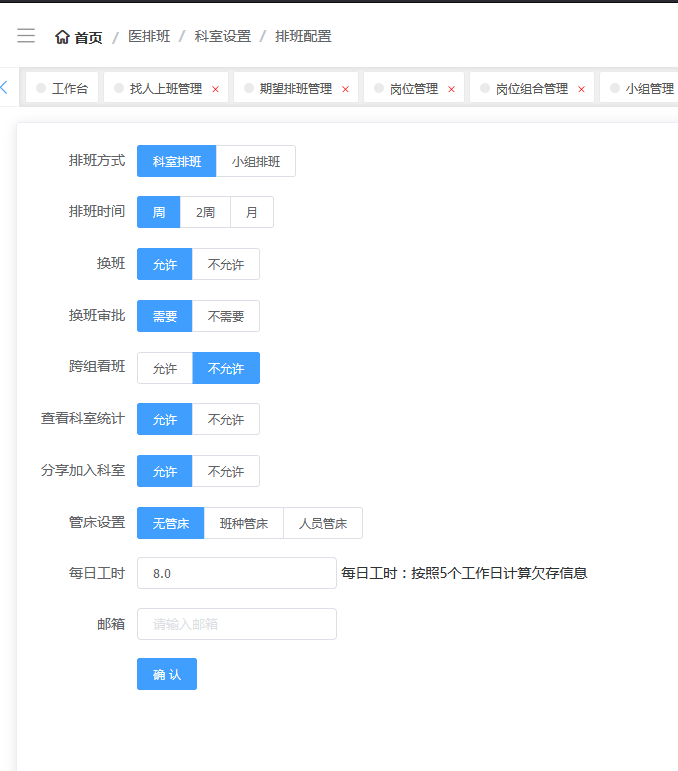Select 班种管床 bed setting
Image resolution: width=678 pixels, height=771 pixels.
[244, 523]
